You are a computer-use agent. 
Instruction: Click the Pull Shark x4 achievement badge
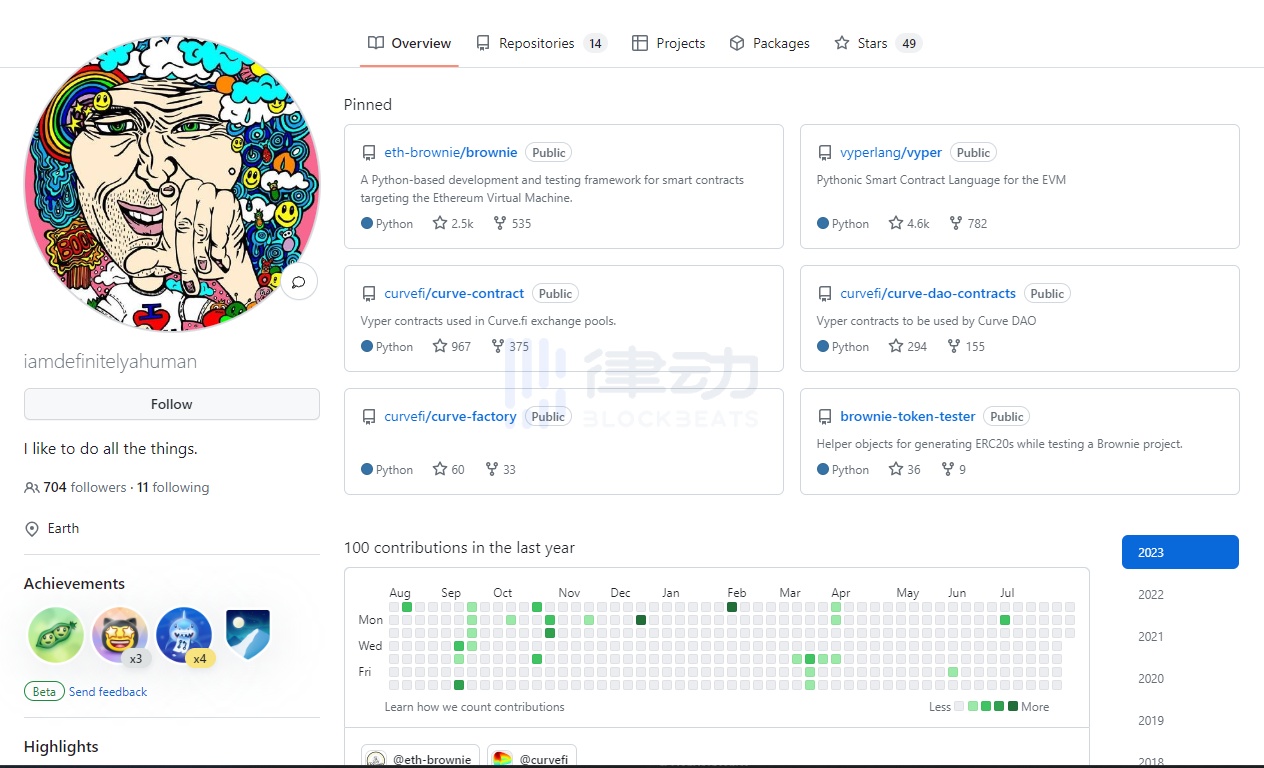(x=184, y=635)
